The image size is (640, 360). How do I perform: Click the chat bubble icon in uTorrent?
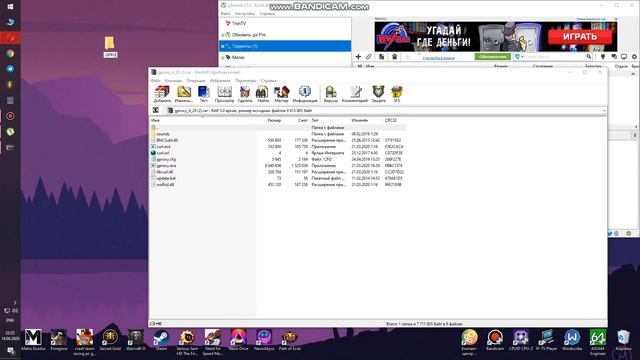click(613, 57)
